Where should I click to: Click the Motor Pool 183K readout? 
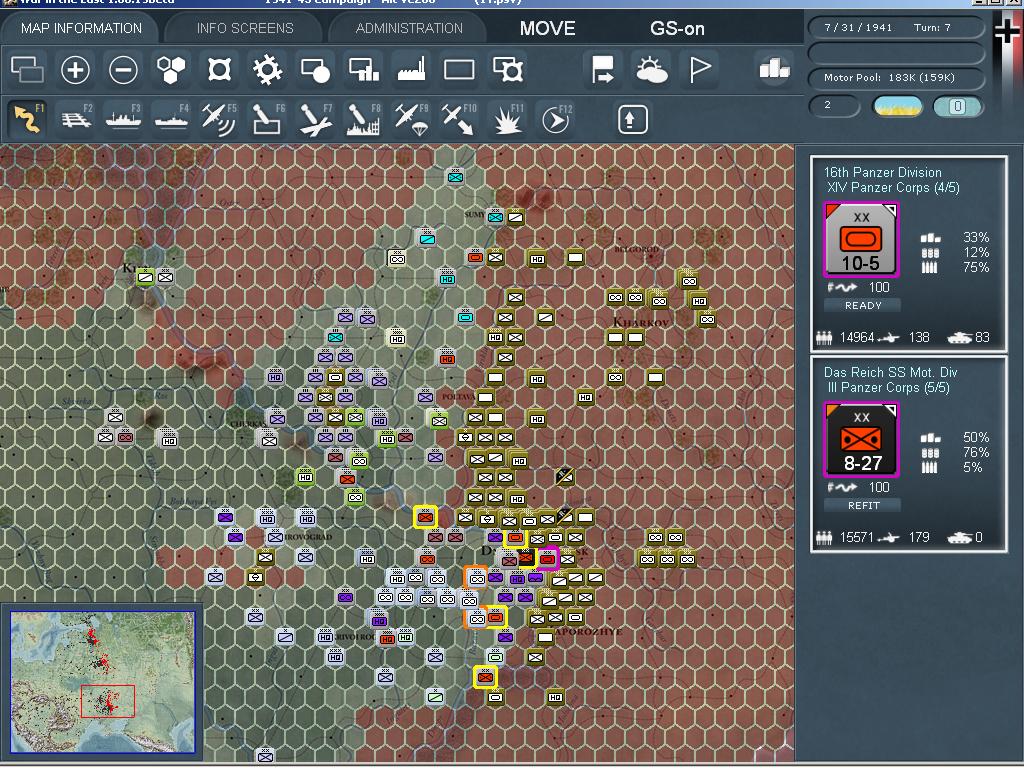coord(896,78)
